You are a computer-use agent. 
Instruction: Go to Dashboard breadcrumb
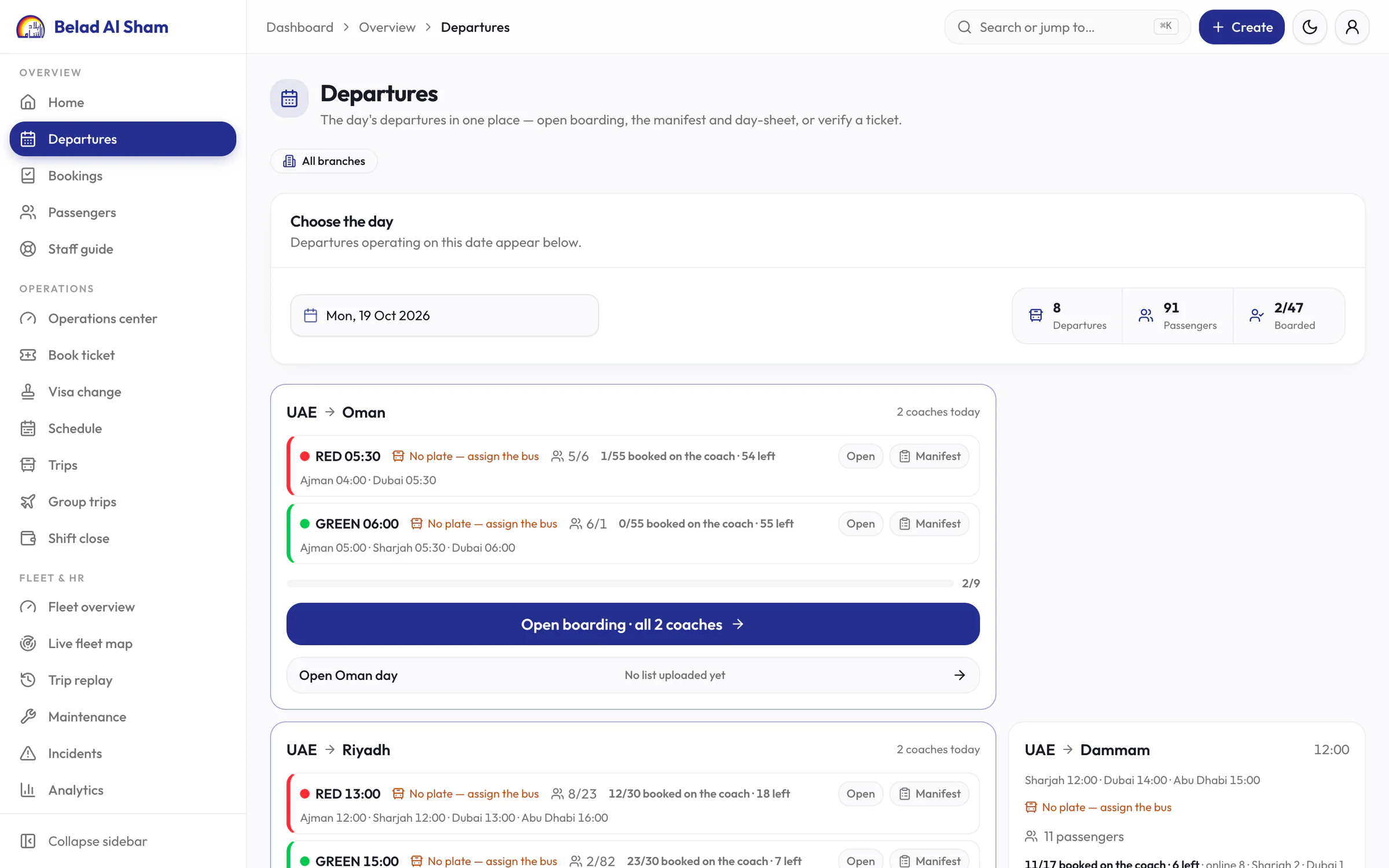300,27
